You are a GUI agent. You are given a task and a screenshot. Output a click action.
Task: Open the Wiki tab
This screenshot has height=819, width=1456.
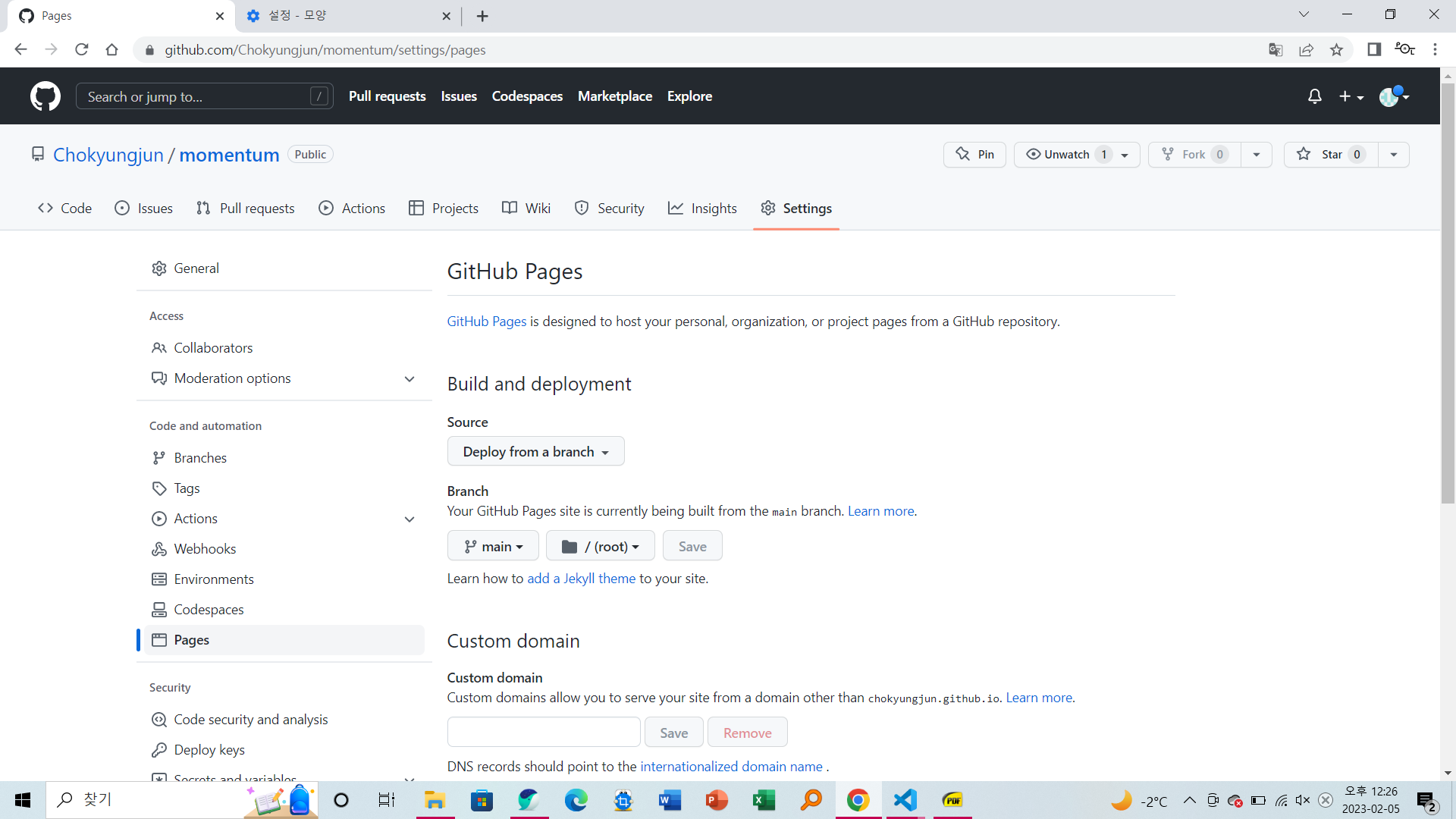(x=526, y=209)
